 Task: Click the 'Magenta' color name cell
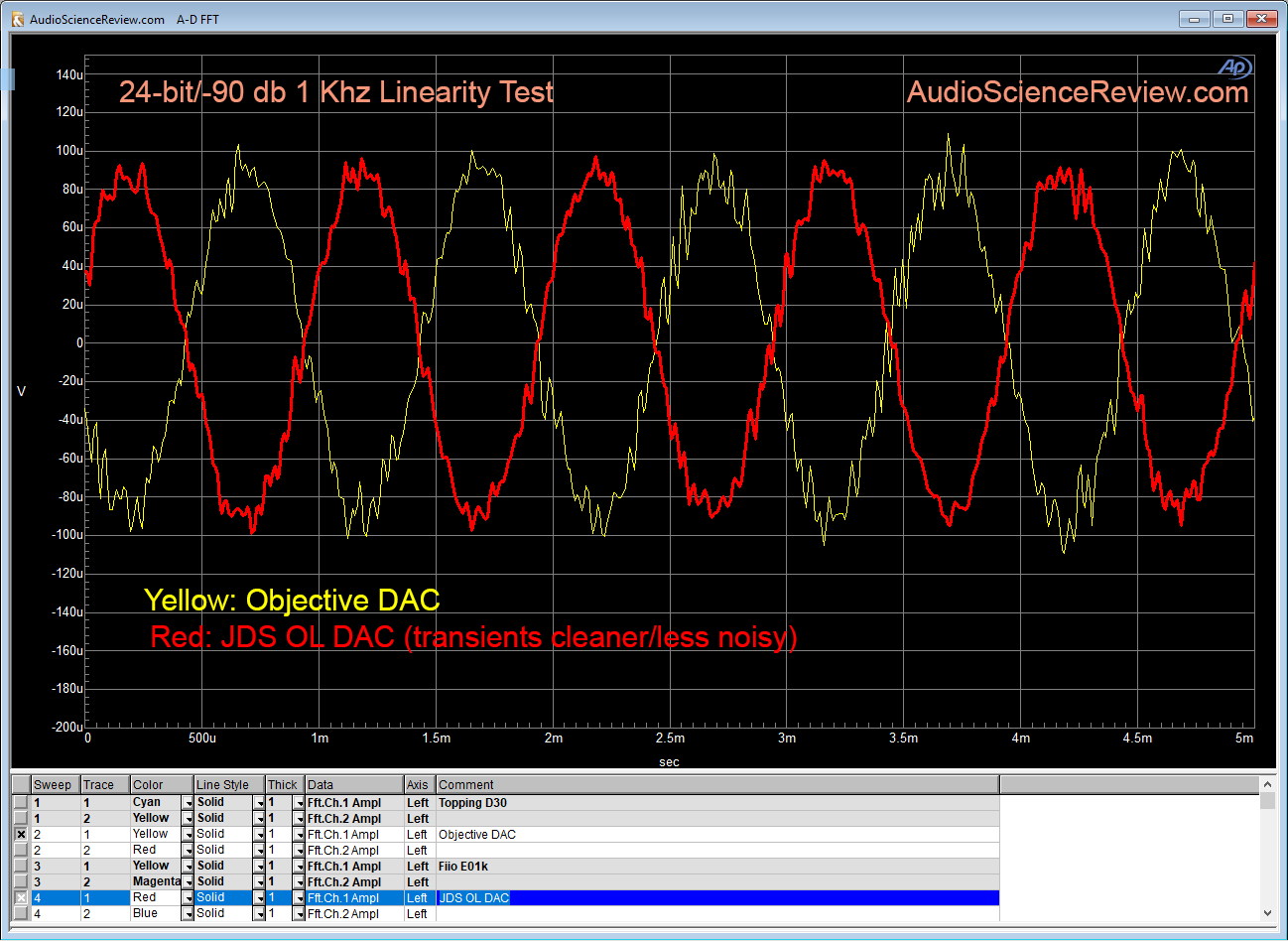[x=157, y=882]
